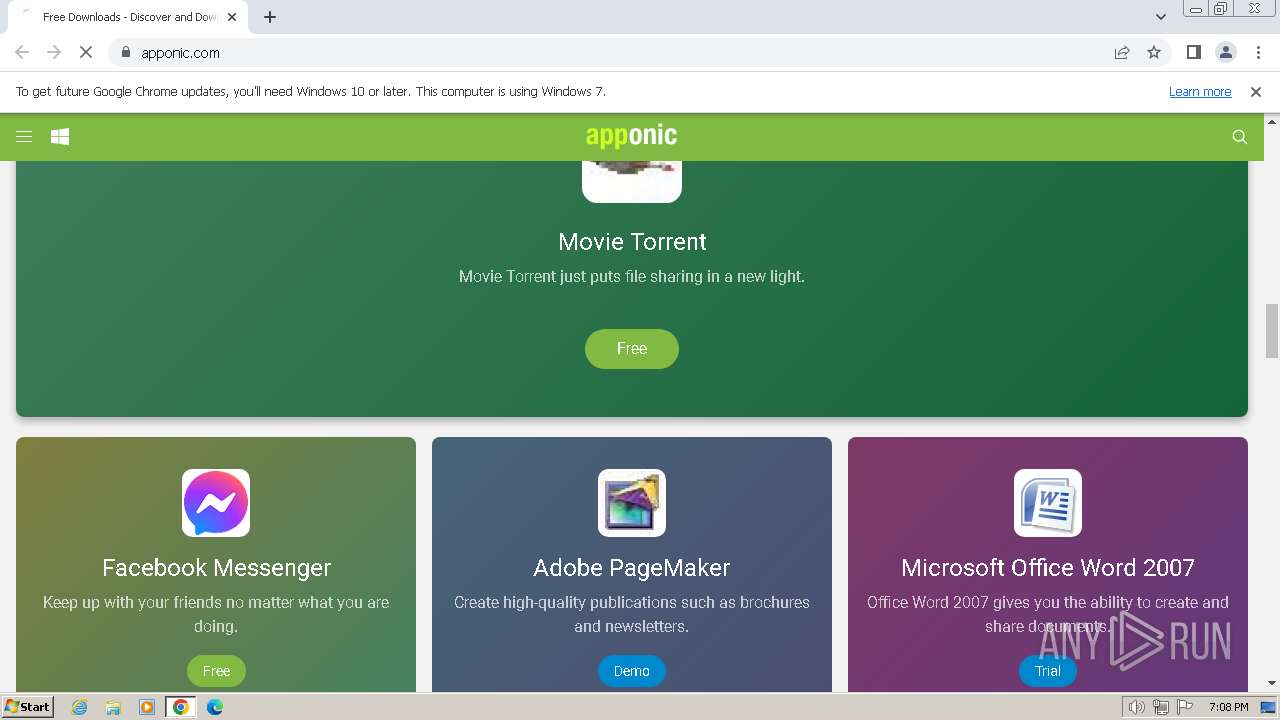Click the Adobe PageMaker title

(x=632, y=568)
